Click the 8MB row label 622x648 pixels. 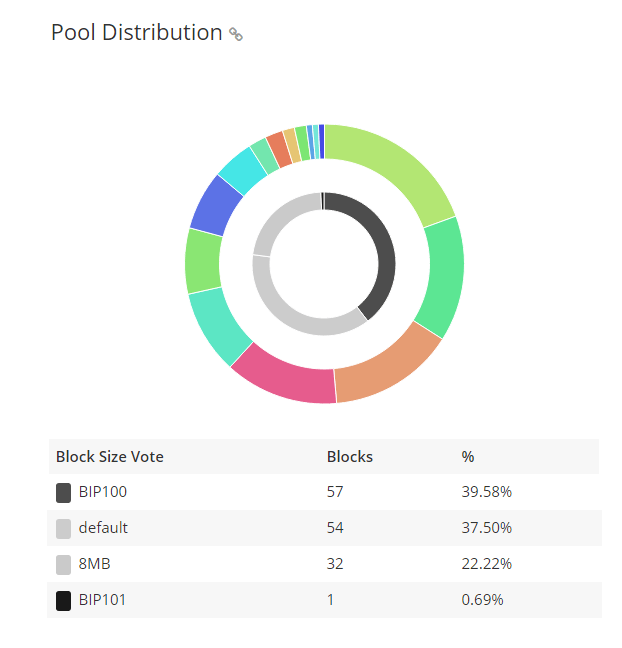click(x=95, y=564)
